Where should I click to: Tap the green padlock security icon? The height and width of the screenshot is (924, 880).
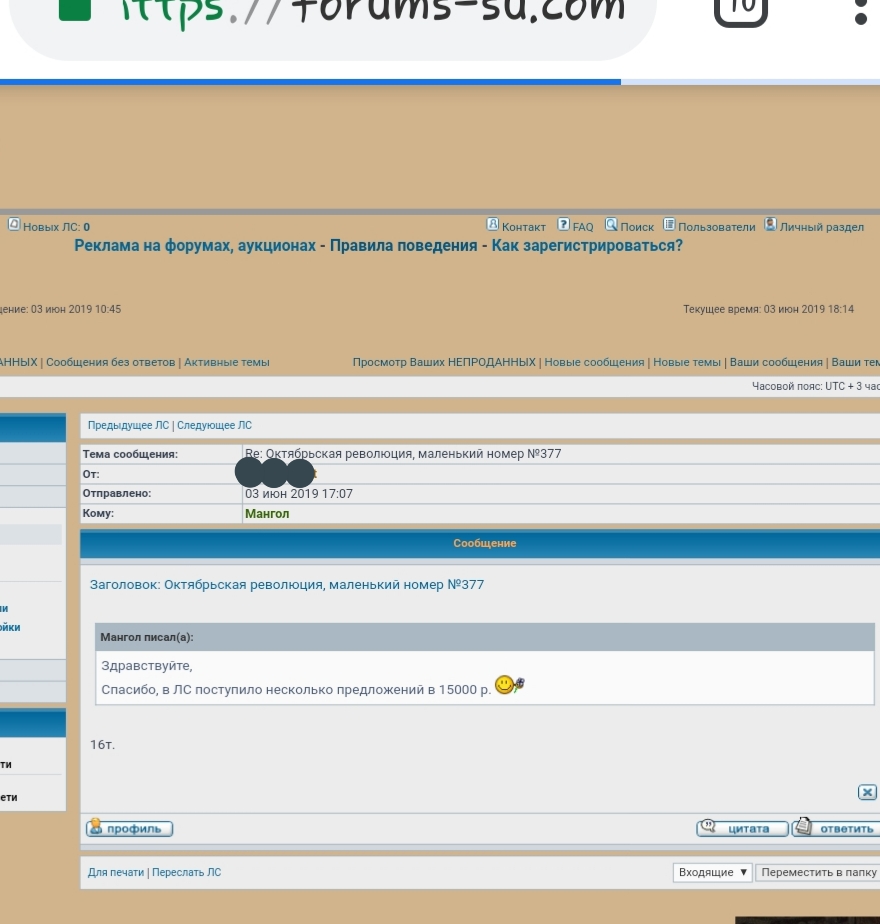75,10
